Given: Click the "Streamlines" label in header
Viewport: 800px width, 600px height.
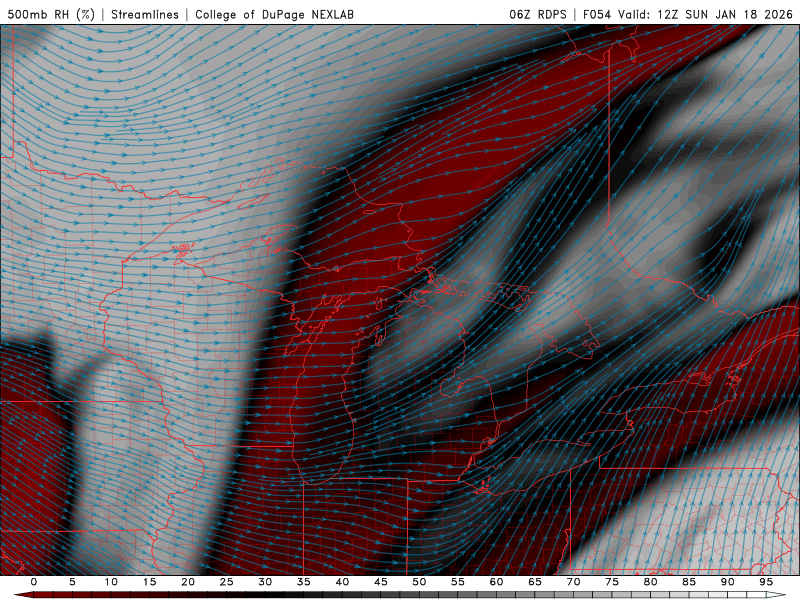Looking at the screenshot, I should (145, 14).
